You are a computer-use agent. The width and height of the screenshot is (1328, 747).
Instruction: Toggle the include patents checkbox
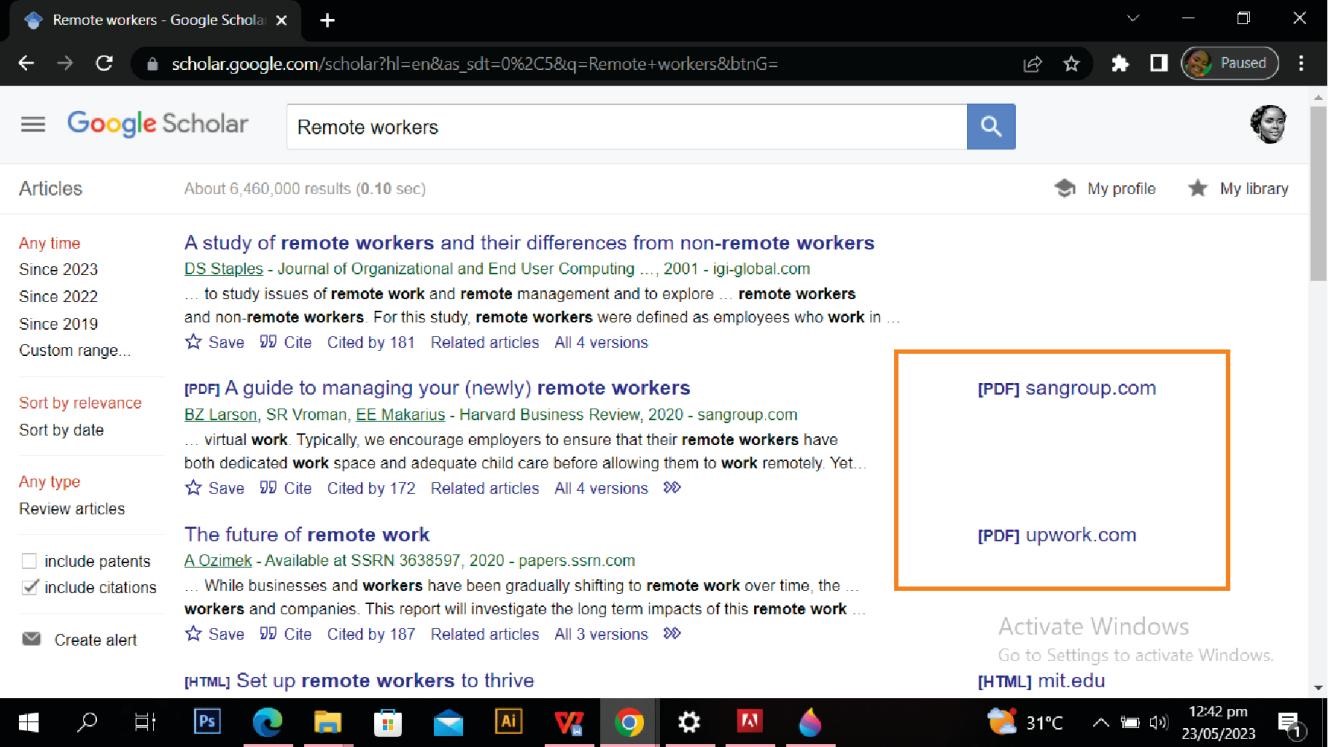click(29, 561)
